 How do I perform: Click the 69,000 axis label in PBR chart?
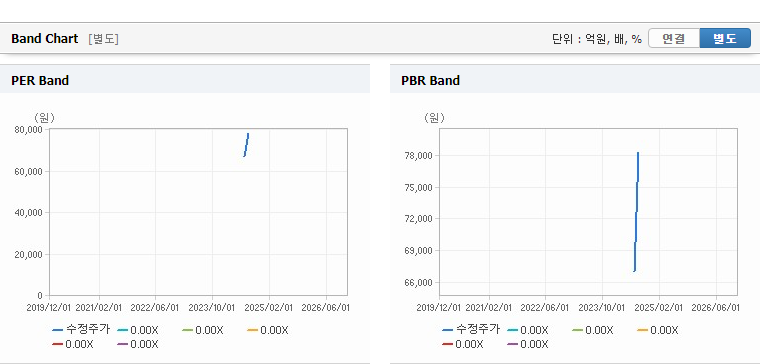[420, 251]
